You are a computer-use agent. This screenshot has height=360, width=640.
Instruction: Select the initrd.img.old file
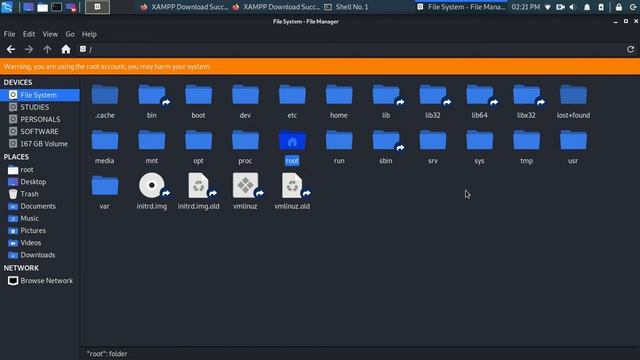[x=199, y=186]
